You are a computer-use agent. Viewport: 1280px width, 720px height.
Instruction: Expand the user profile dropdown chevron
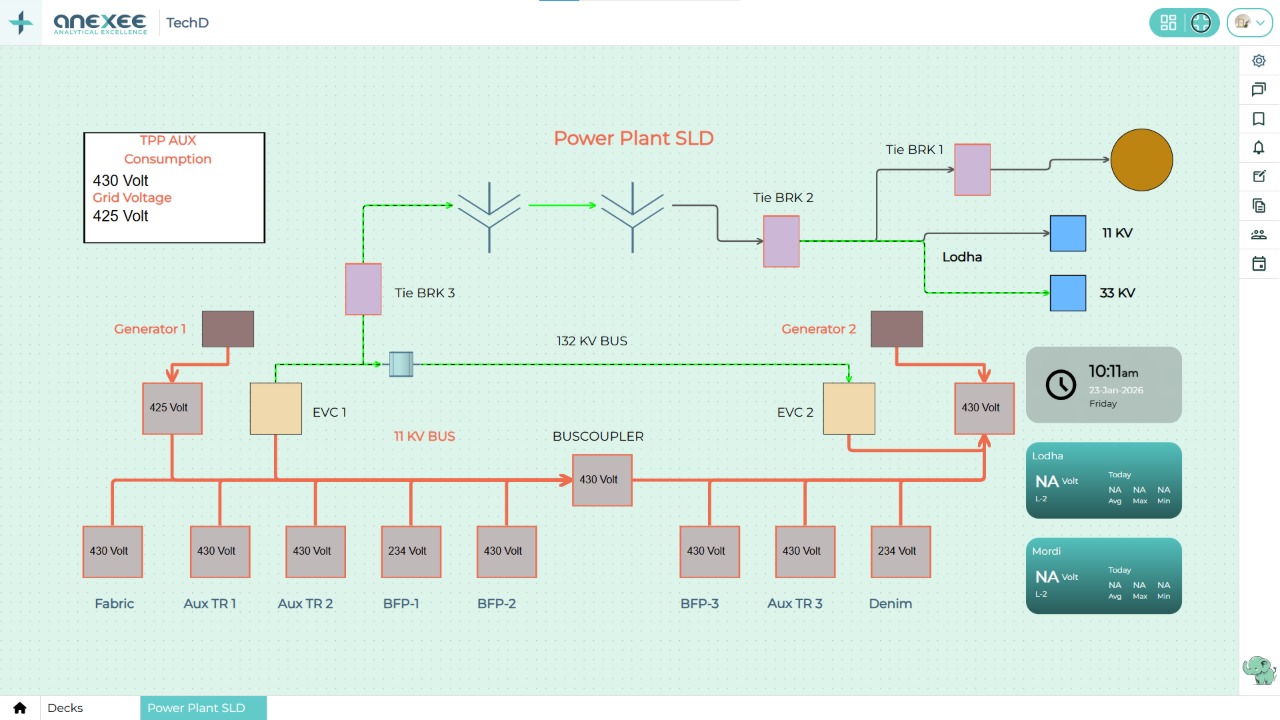tap(1262, 22)
